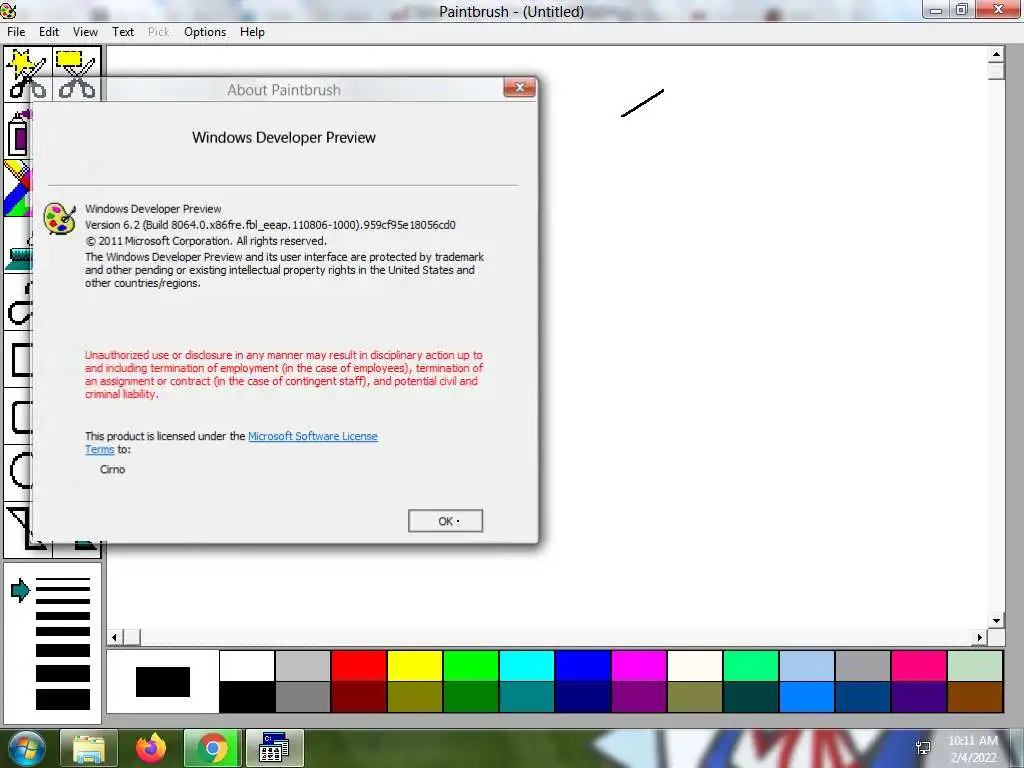Pick the magenta color swatch

[639, 665]
